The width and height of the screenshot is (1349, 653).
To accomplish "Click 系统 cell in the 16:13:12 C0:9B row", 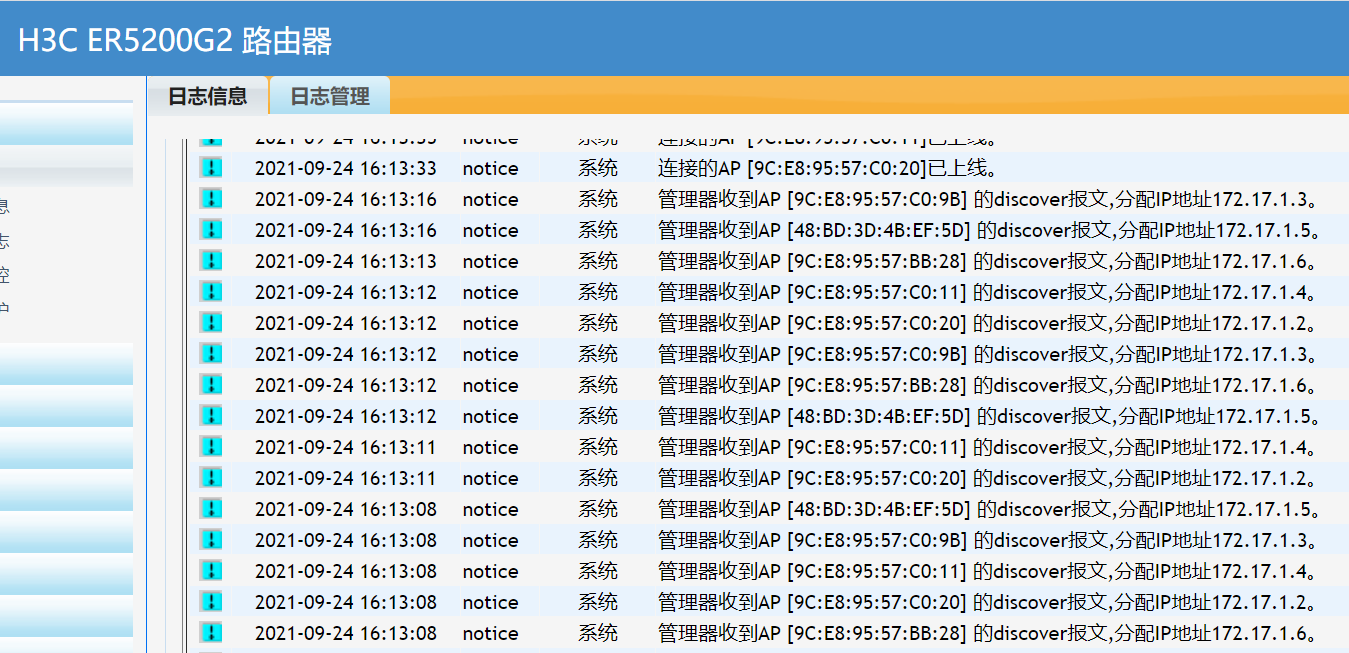I will pyautogui.click(x=598, y=354).
